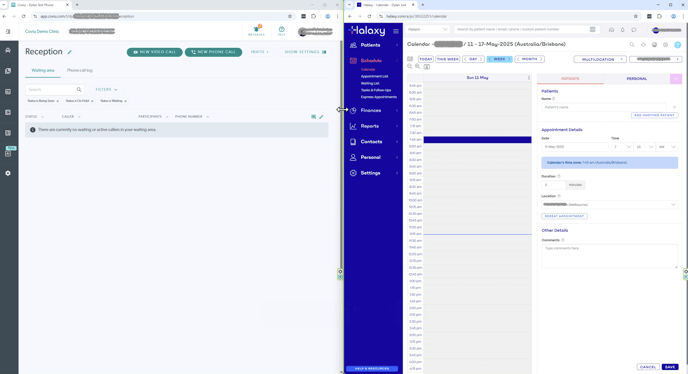Open Coviu sidebar item with New badge
The height and width of the screenshot is (374, 688).
pyautogui.click(x=8, y=153)
